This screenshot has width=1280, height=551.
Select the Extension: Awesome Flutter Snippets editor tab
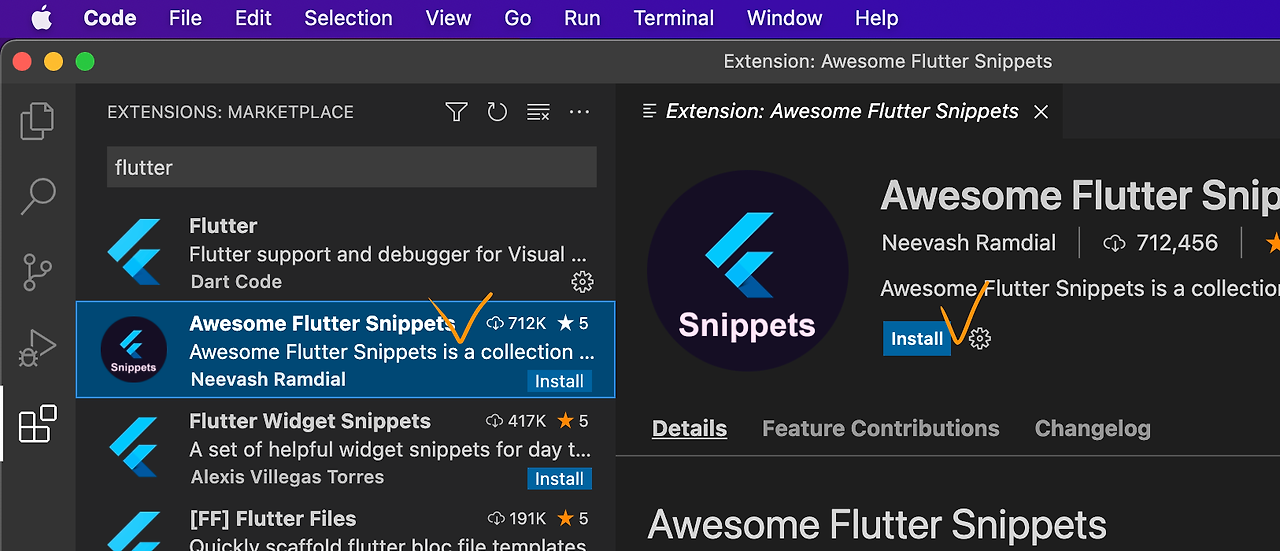(x=839, y=111)
